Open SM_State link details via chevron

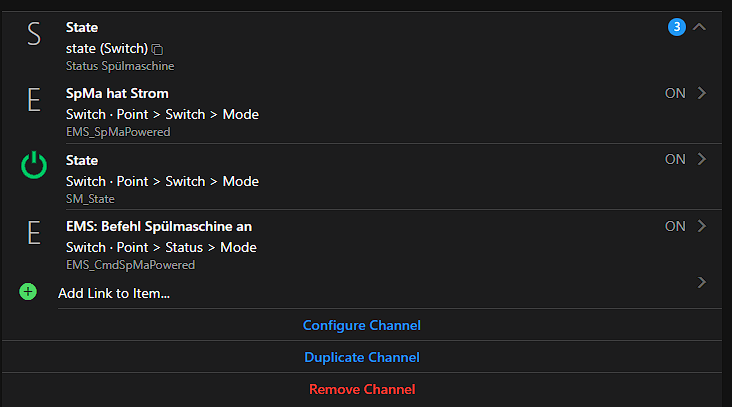pos(701,159)
